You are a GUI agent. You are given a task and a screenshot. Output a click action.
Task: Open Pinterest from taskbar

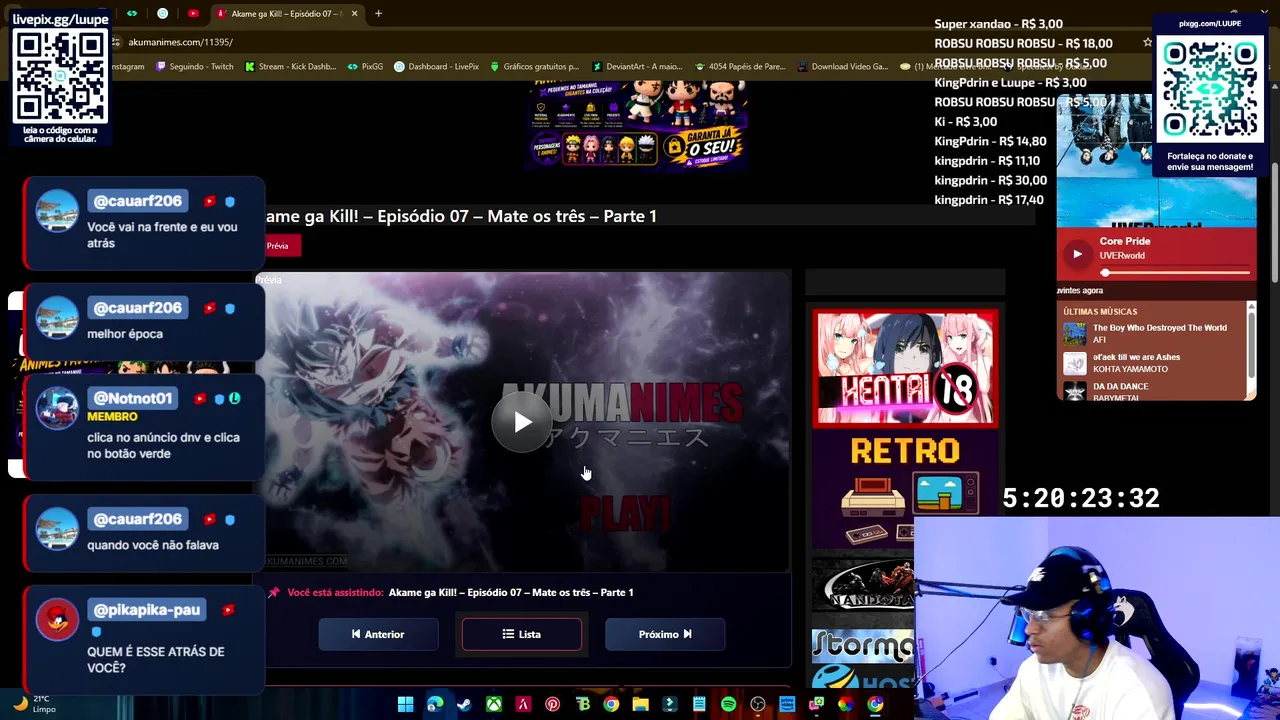[x=552, y=705]
